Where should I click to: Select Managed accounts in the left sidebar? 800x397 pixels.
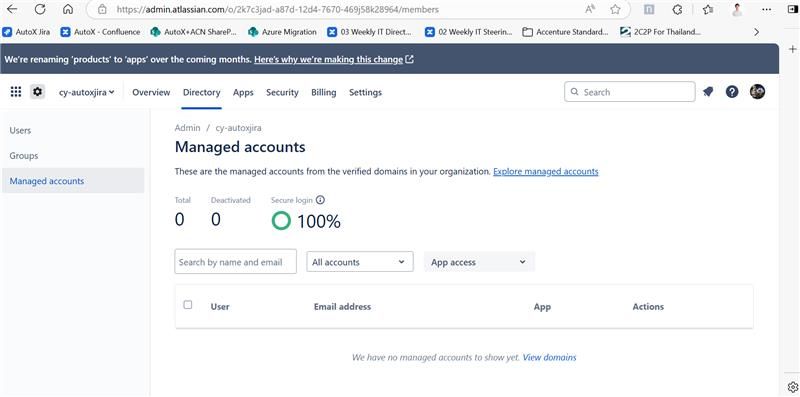point(73,181)
